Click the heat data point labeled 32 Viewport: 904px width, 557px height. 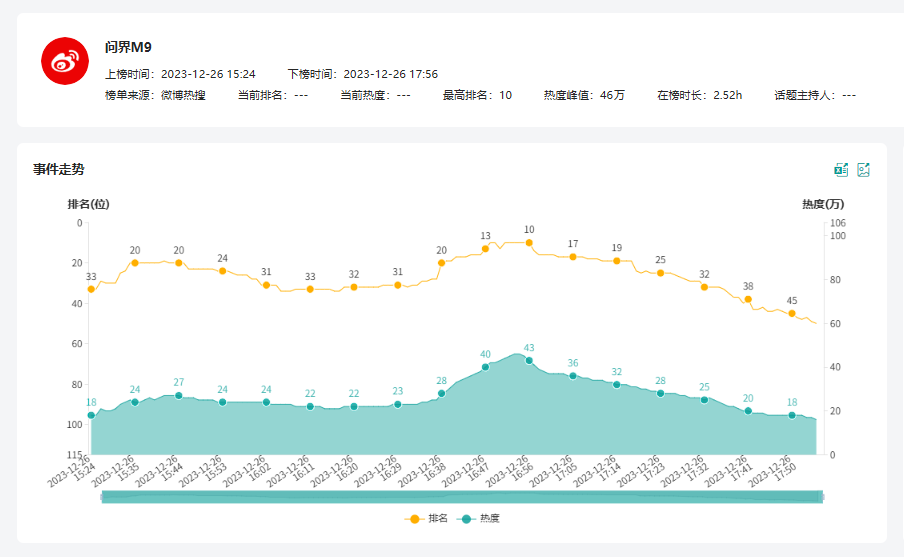coord(616,385)
